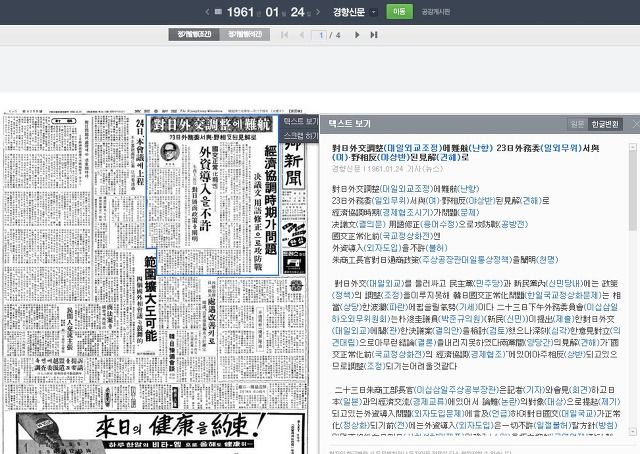Viewport: 640px width, 454px height.
Task: Go to the next page arrow
Action: tap(357, 35)
